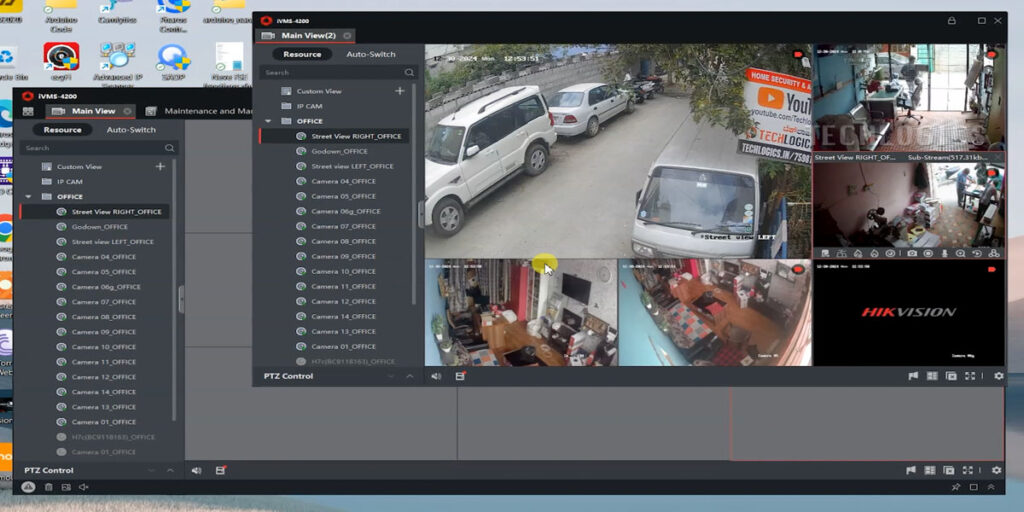The width and height of the screenshot is (1024, 512).
Task: Add a custom view with the plus icon in the front window
Action: 400,91
